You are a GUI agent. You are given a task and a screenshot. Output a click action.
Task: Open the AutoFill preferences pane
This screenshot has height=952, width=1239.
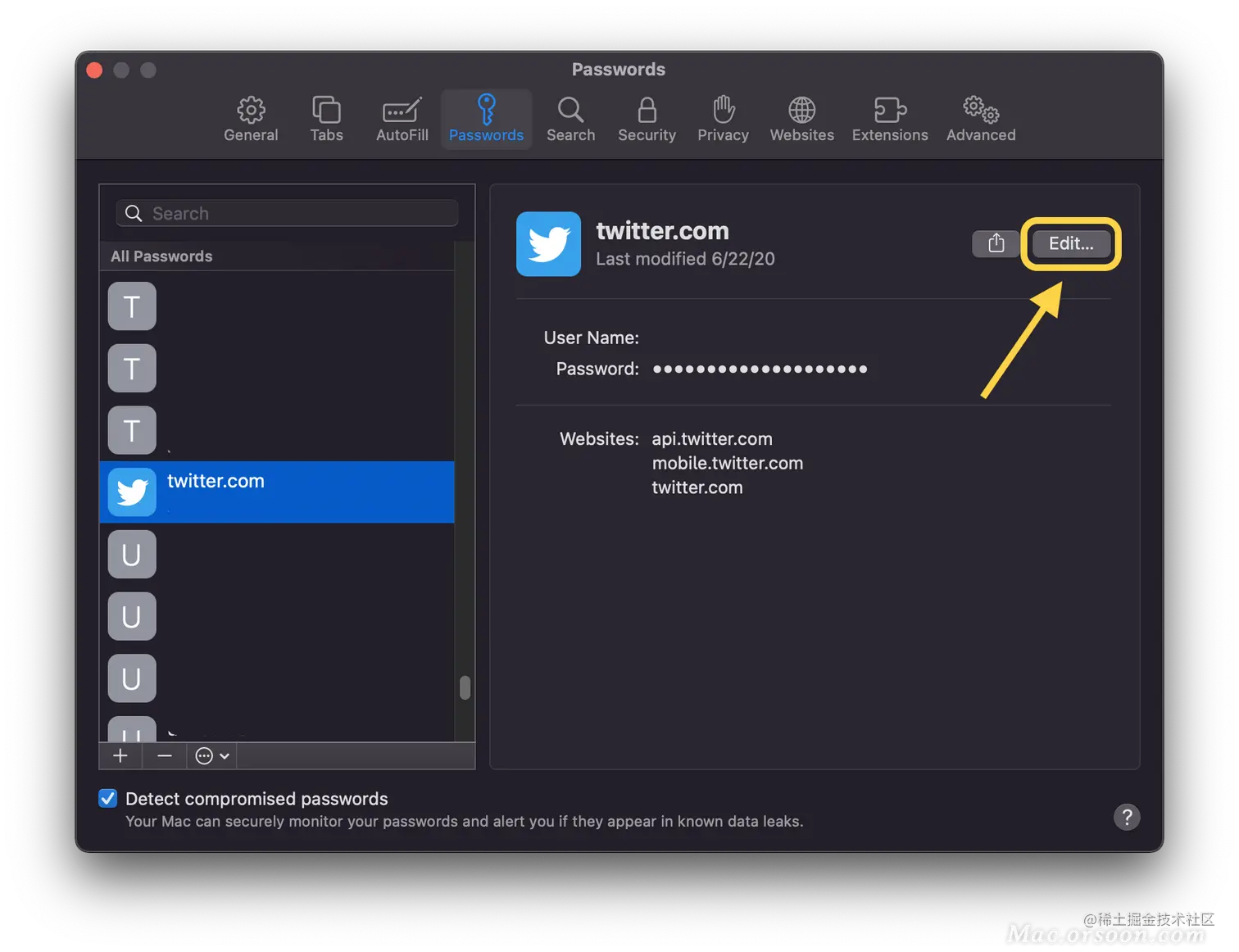coord(402,120)
